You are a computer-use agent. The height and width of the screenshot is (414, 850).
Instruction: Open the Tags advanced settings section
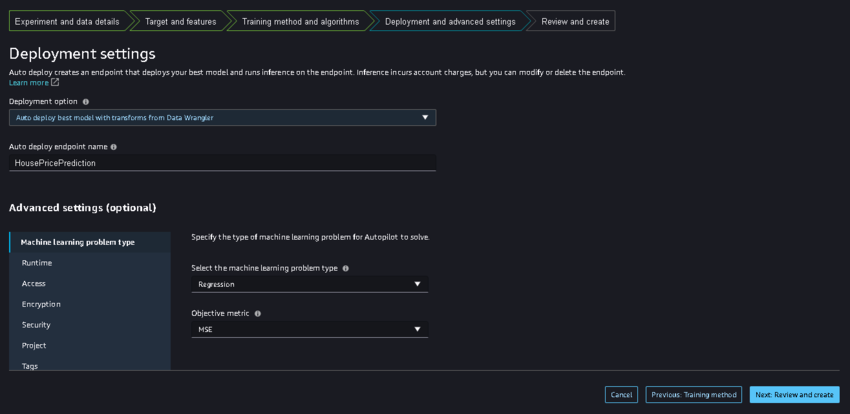click(90, 364)
